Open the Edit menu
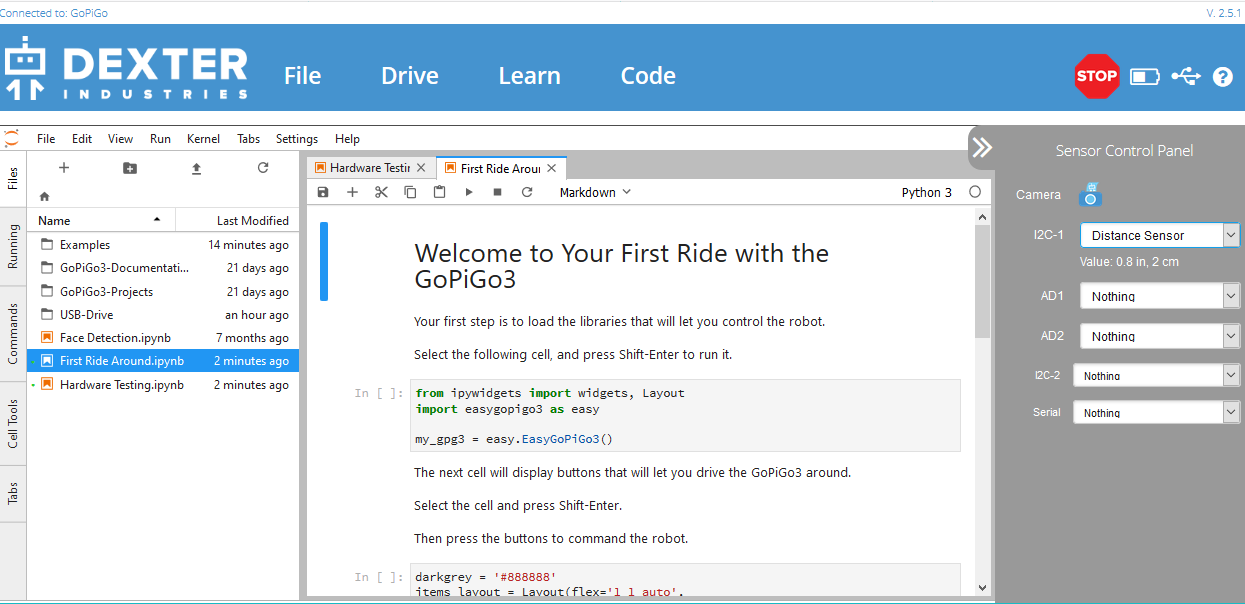The width and height of the screenshot is (1245, 604). 82,139
